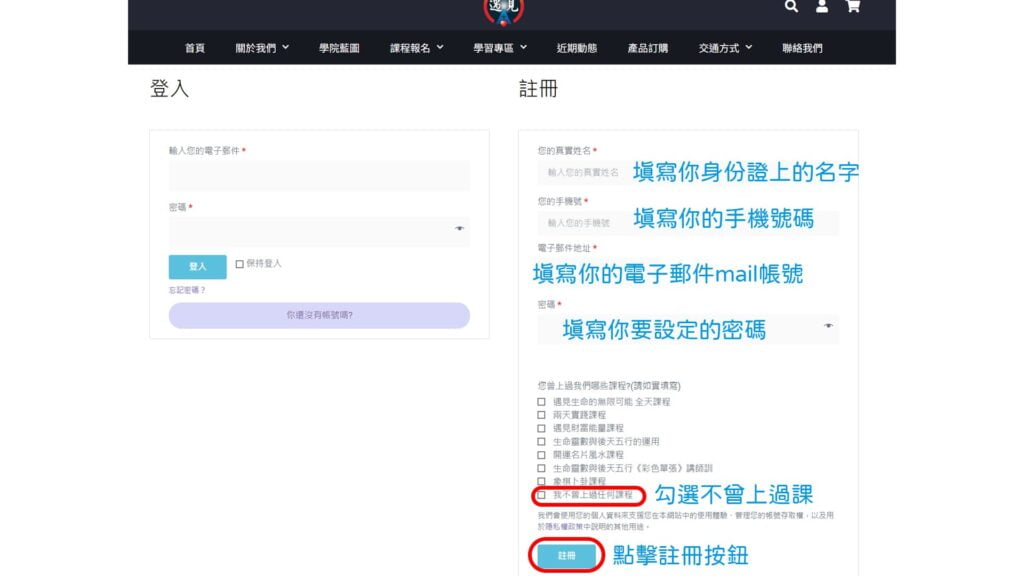Select the 兩天實踐課程 checkbox

click(x=541, y=415)
